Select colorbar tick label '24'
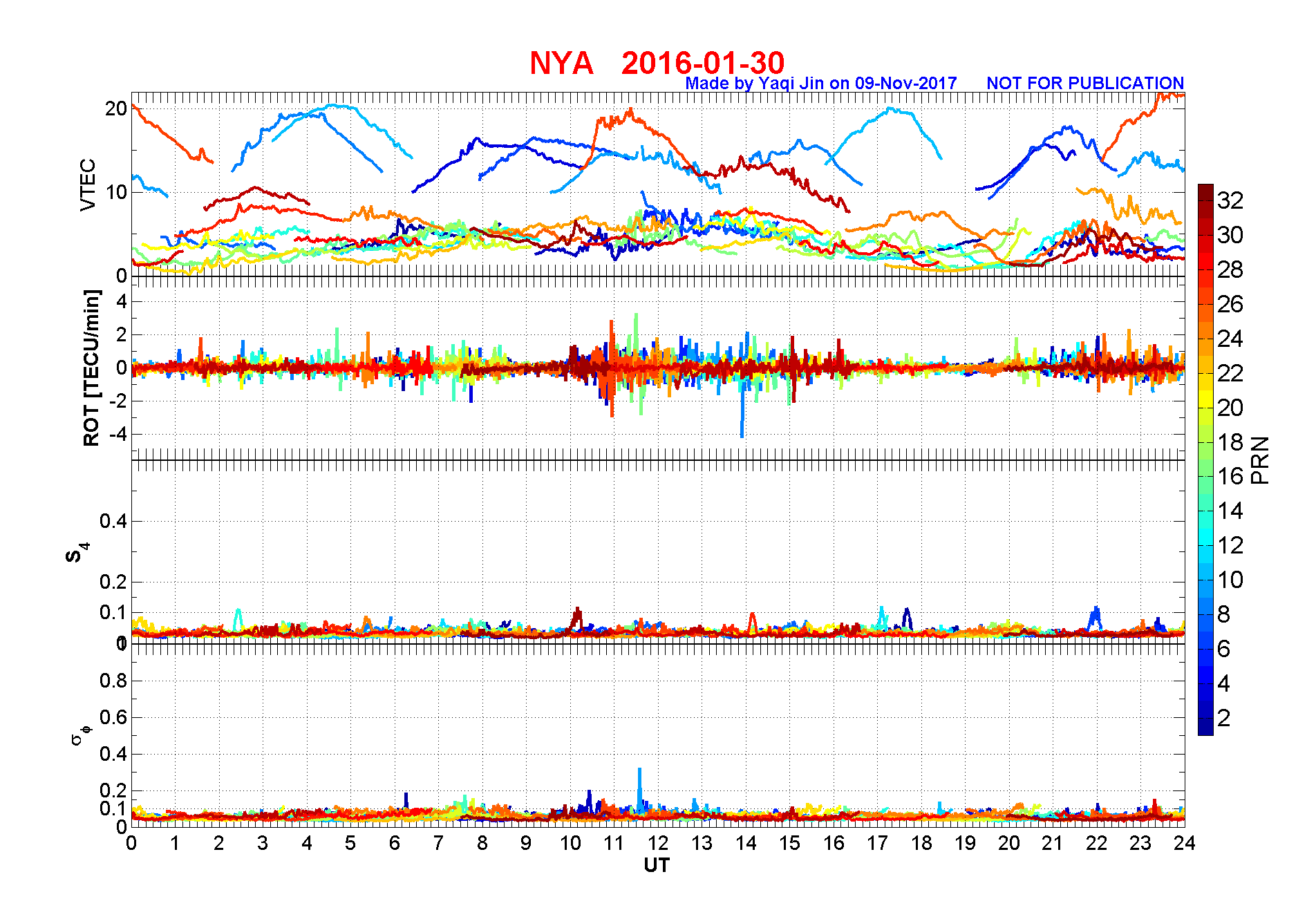 point(1230,339)
